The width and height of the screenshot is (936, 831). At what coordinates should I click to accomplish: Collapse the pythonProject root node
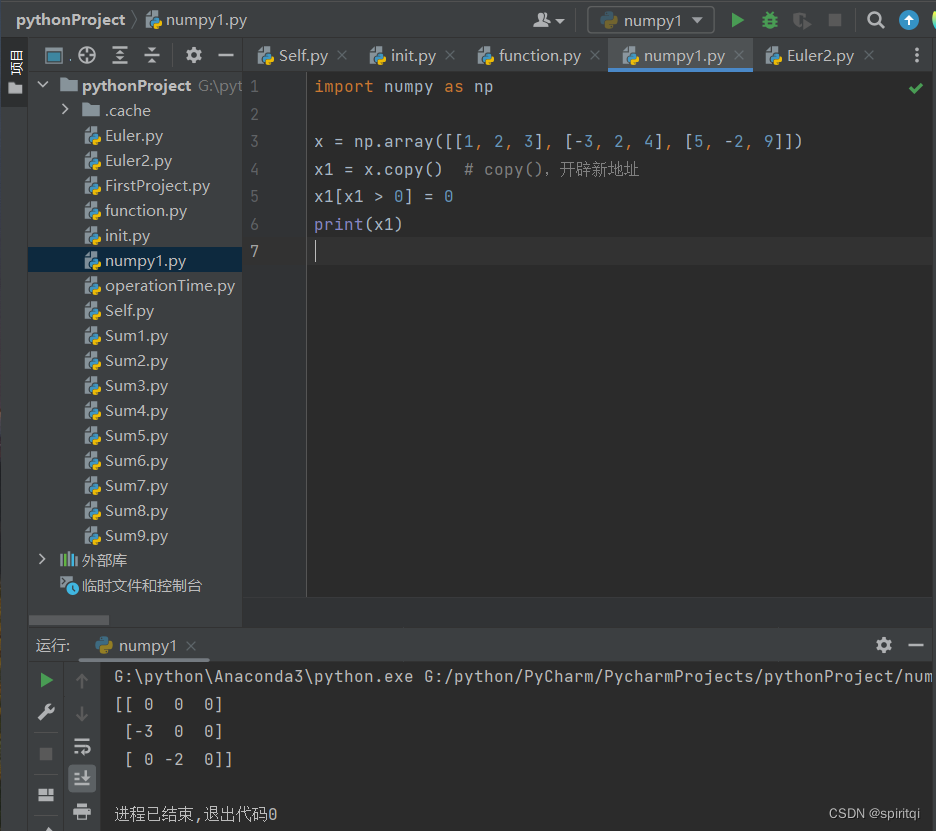(x=43, y=85)
